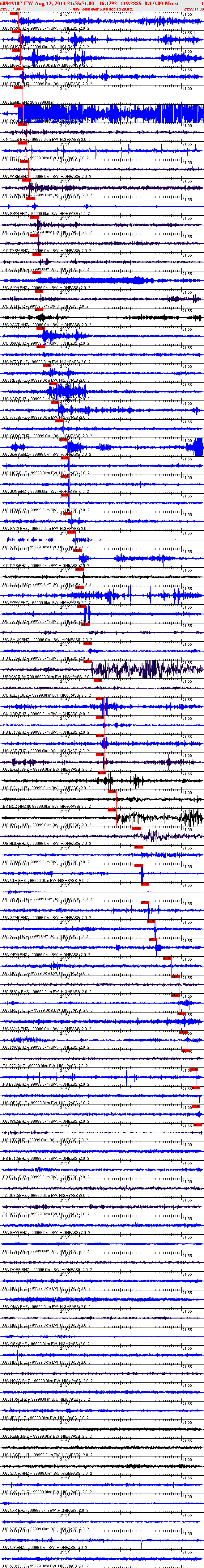The width and height of the screenshot is (204, 1568).
Task: Select the CC ASBU BHZ trace label
Action: pos(48,695)
